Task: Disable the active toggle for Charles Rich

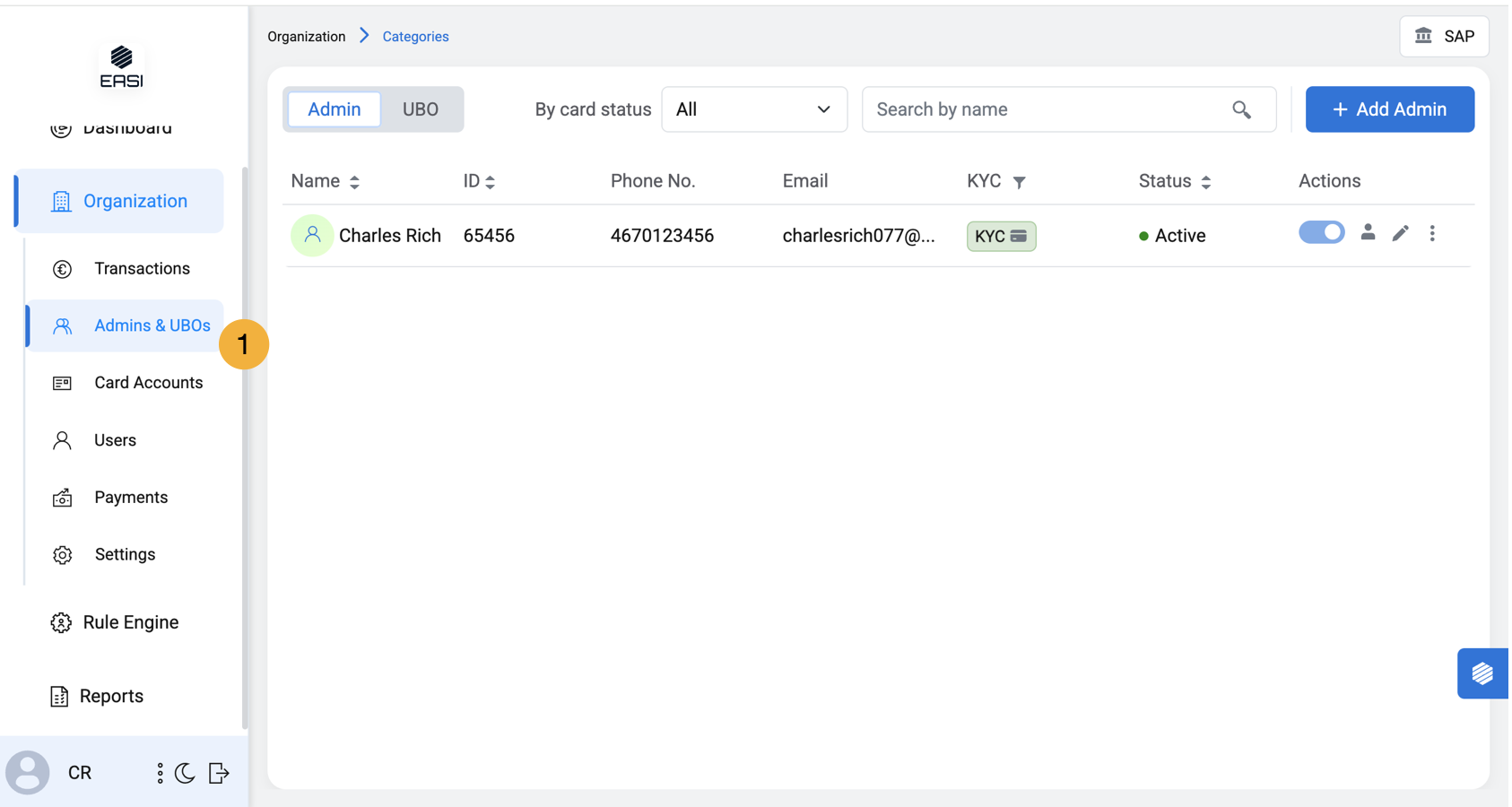Action: tap(1321, 233)
